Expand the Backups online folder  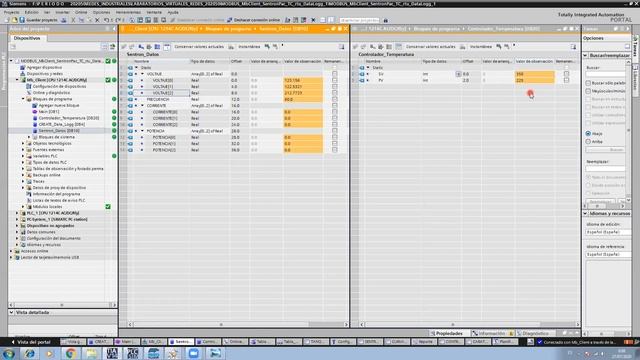[x=23, y=175]
